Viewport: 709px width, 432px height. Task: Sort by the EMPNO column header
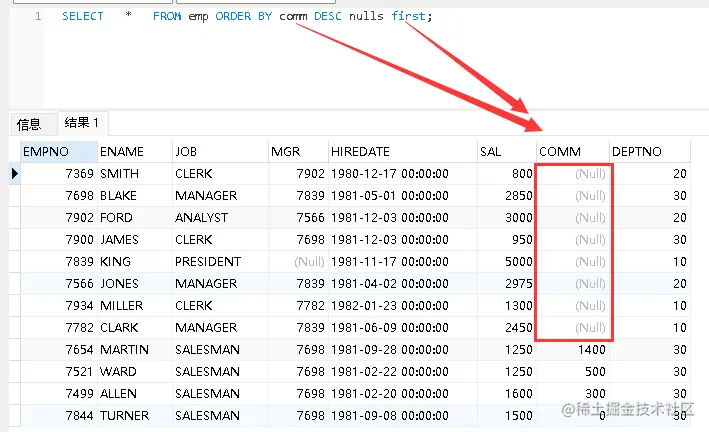click(59, 152)
